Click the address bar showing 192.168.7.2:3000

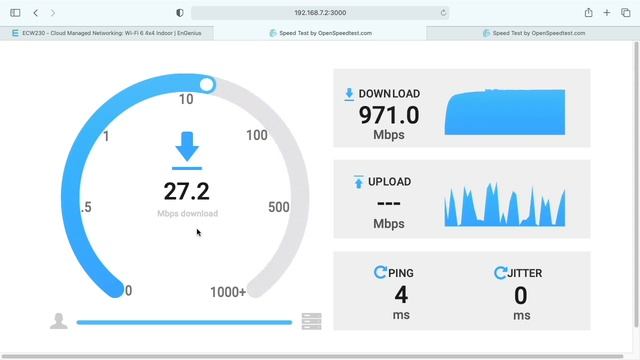pyautogui.click(x=320, y=13)
